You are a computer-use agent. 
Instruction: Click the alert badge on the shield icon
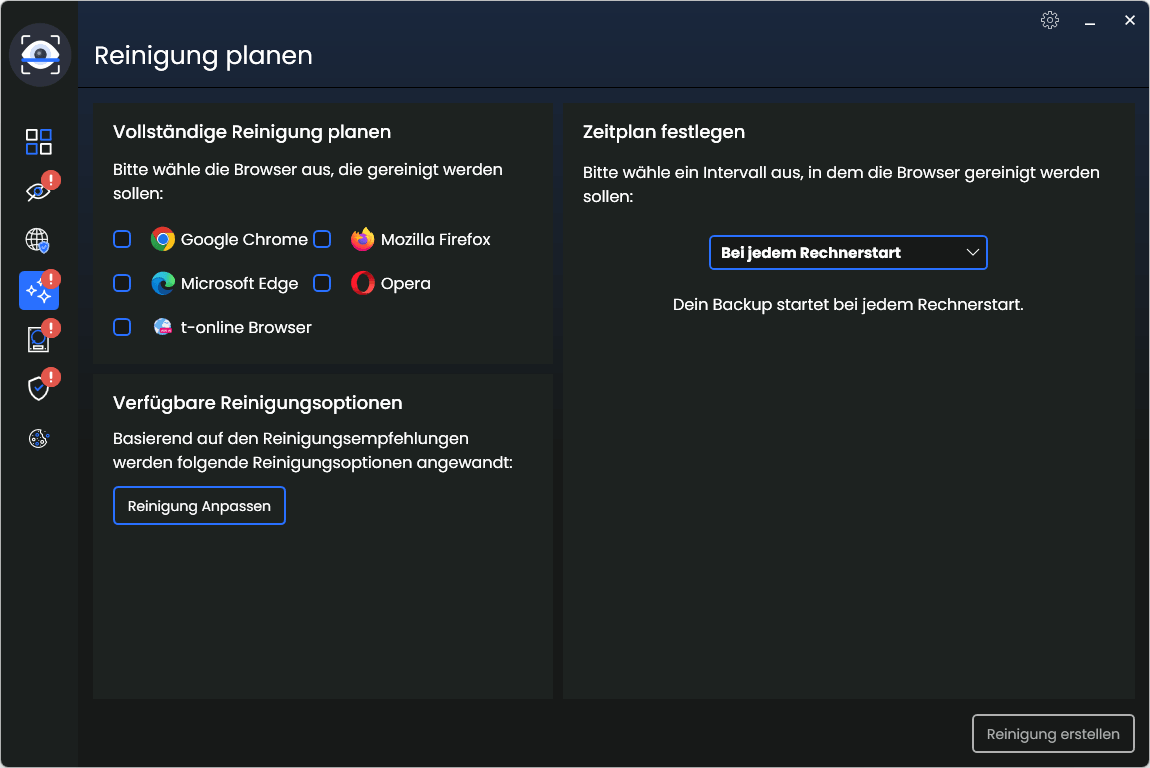(50, 378)
